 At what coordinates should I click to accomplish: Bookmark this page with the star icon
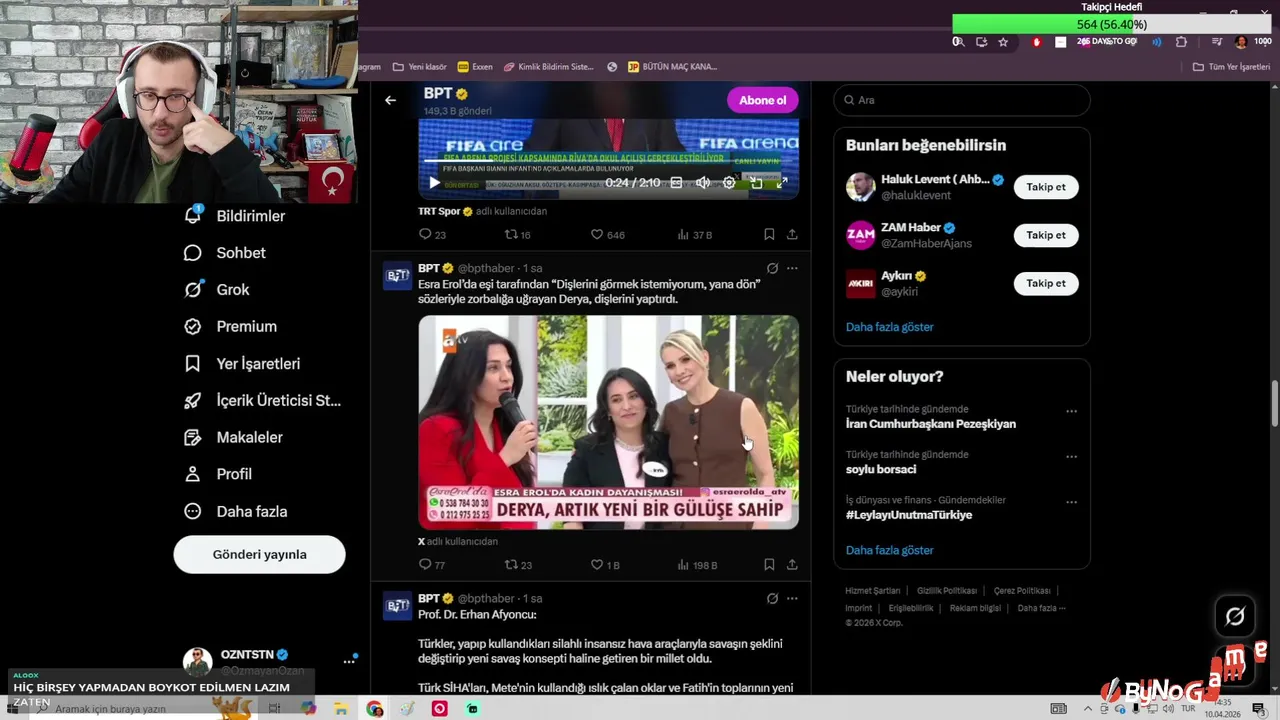[x=1003, y=42]
